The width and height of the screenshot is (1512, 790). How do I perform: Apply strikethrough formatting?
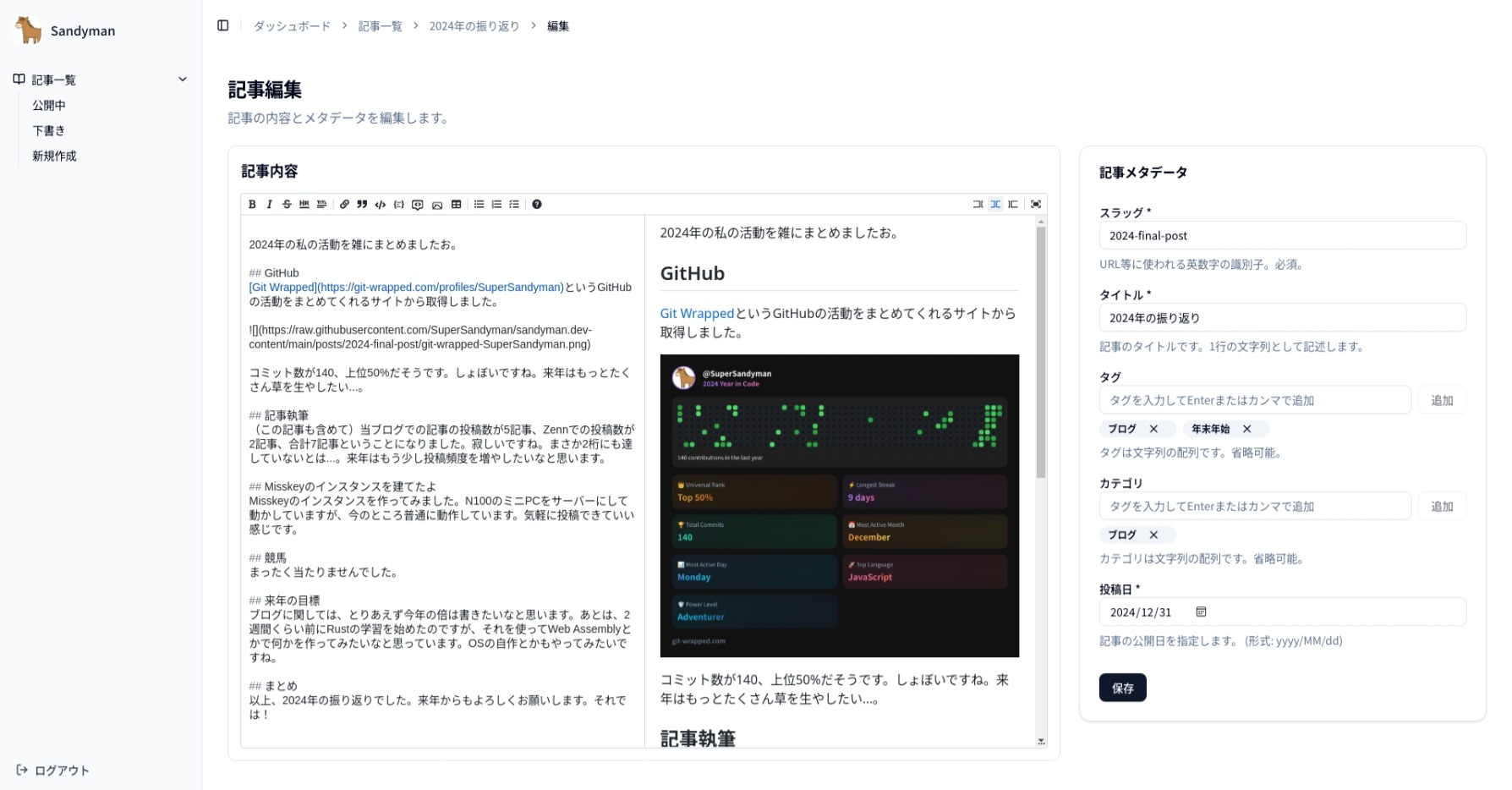[x=287, y=204]
